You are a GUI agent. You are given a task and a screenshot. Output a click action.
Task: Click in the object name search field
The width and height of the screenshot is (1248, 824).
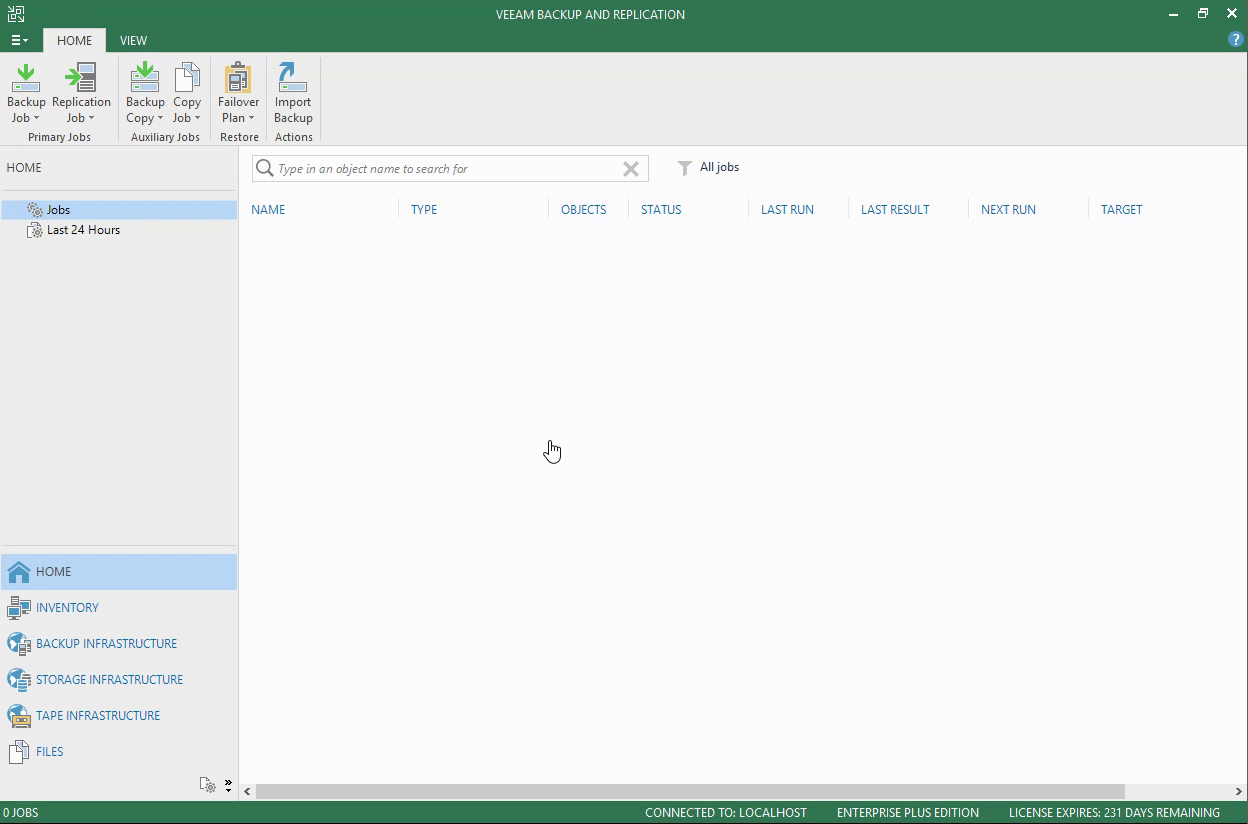click(445, 169)
